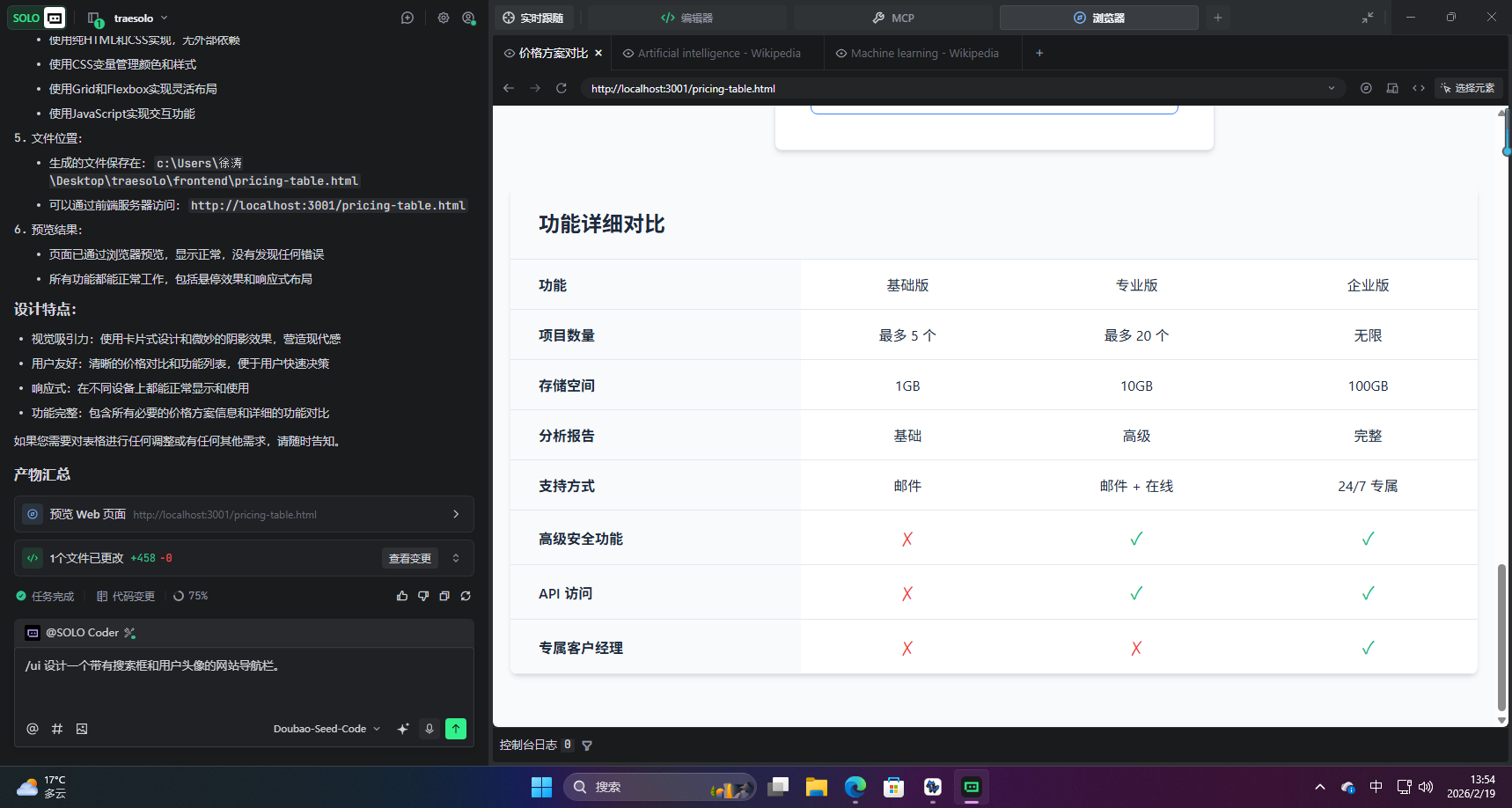Screen dimensions: 1512x808
Task: Activate microphone voice input
Action: coord(429,729)
